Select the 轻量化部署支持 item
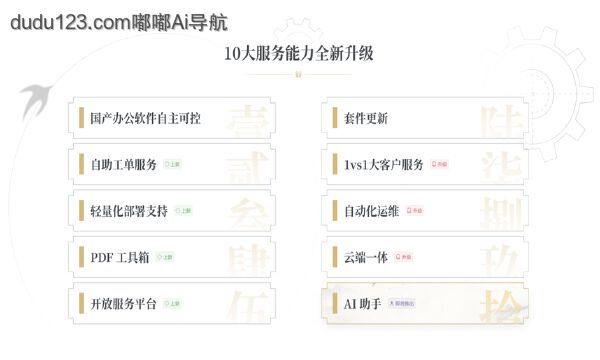Image resolution: width=600 pixels, height=360 pixels. (172, 210)
